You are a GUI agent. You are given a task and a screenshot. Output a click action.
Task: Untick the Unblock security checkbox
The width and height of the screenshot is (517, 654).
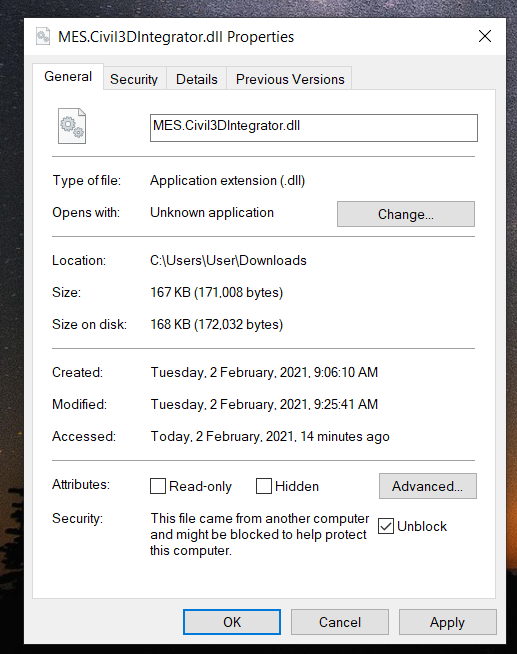(386, 526)
